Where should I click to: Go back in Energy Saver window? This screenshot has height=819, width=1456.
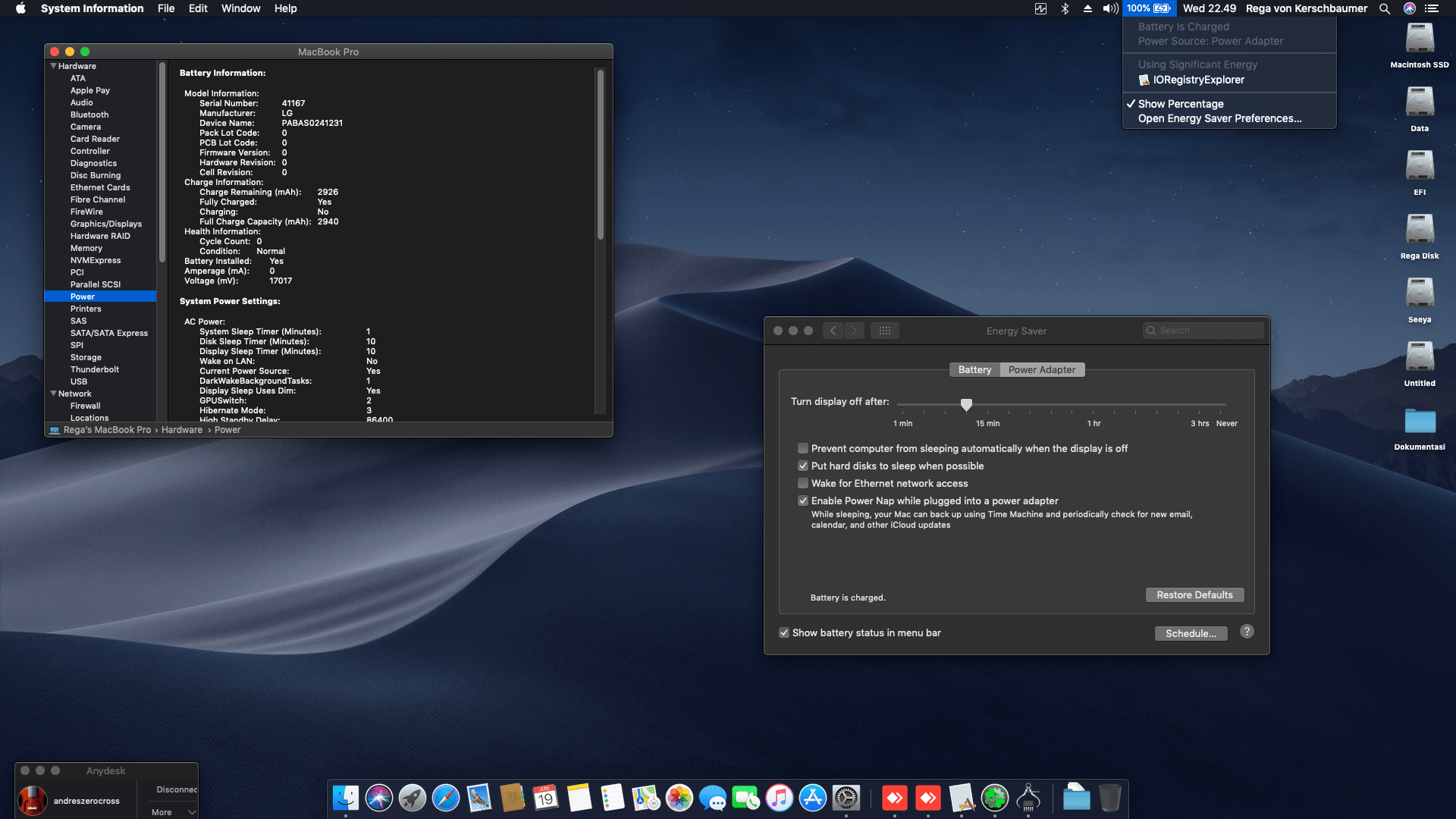coord(833,331)
